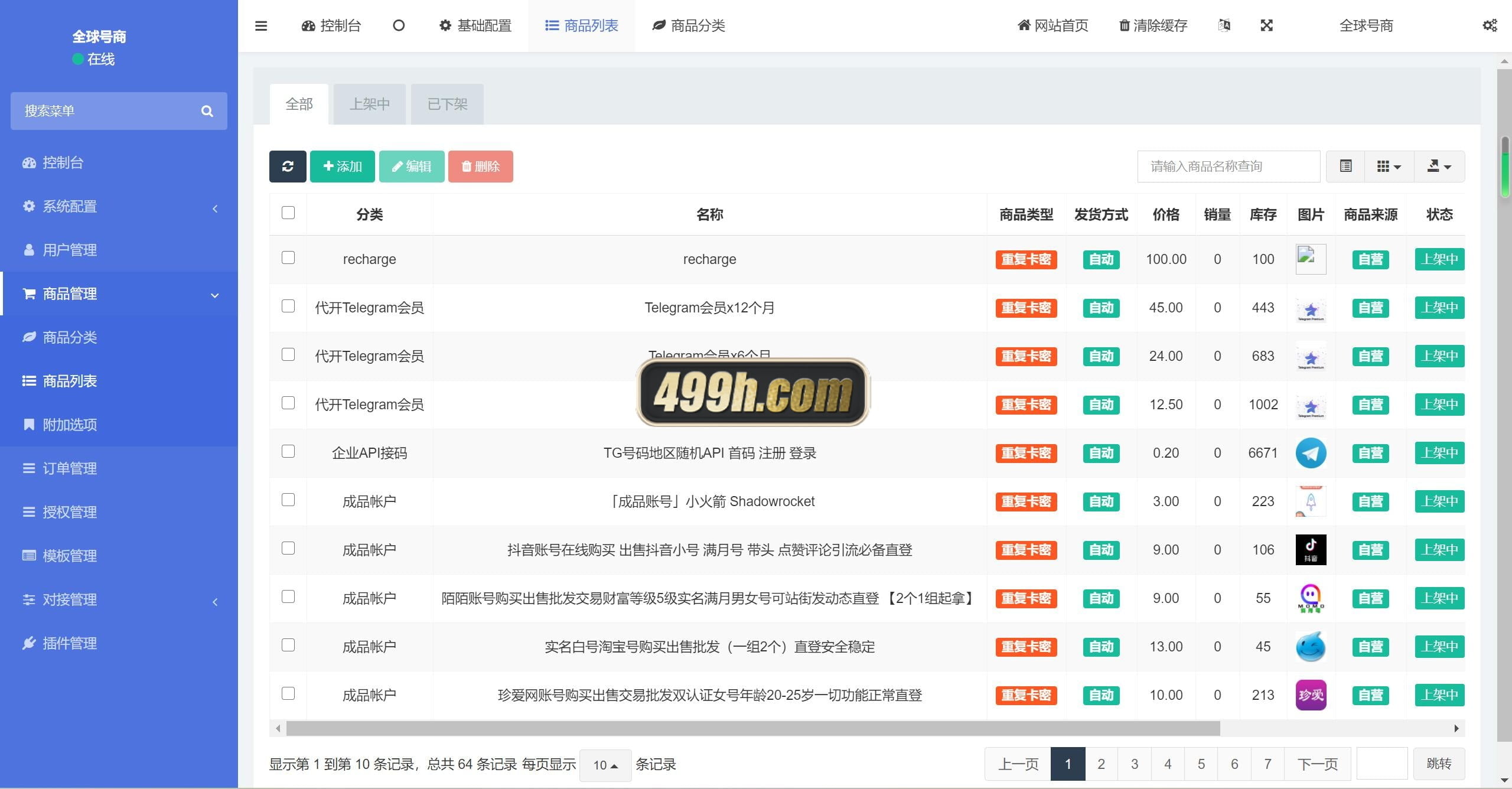Click the settings gear icon top right
The width and height of the screenshot is (1512, 789).
(x=1489, y=26)
